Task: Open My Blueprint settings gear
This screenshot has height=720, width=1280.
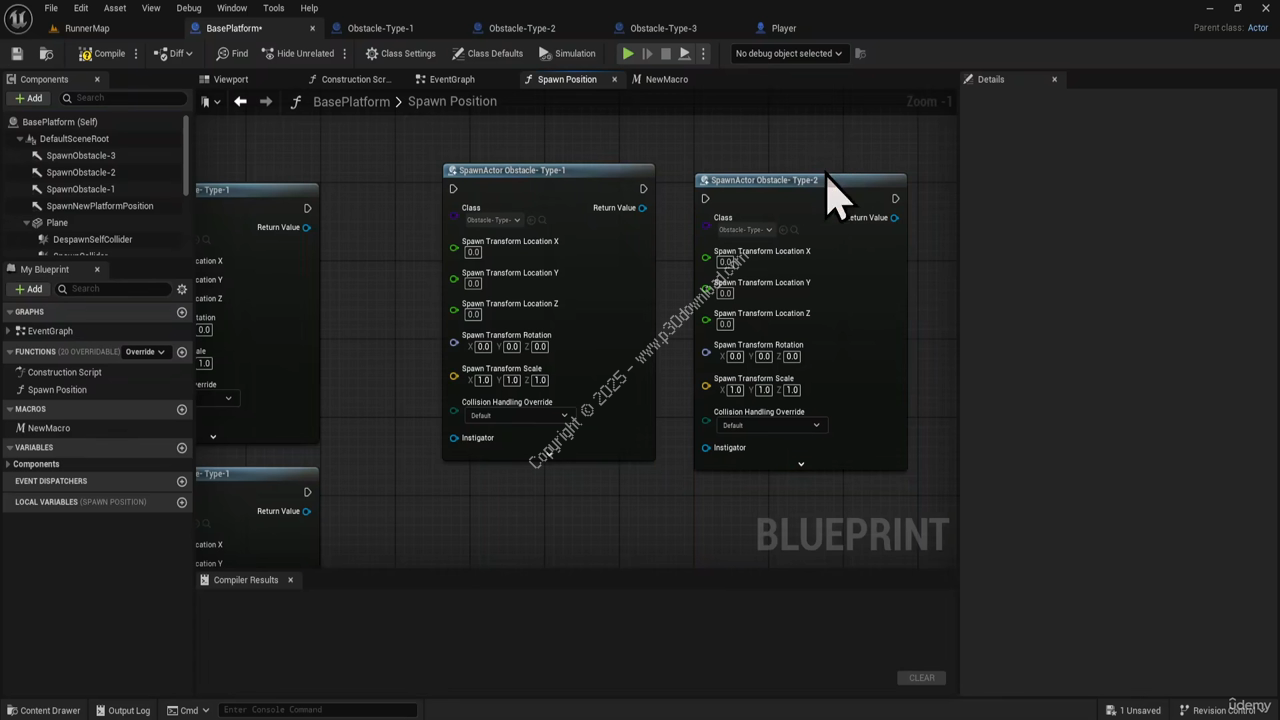Action: click(x=182, y=289)
